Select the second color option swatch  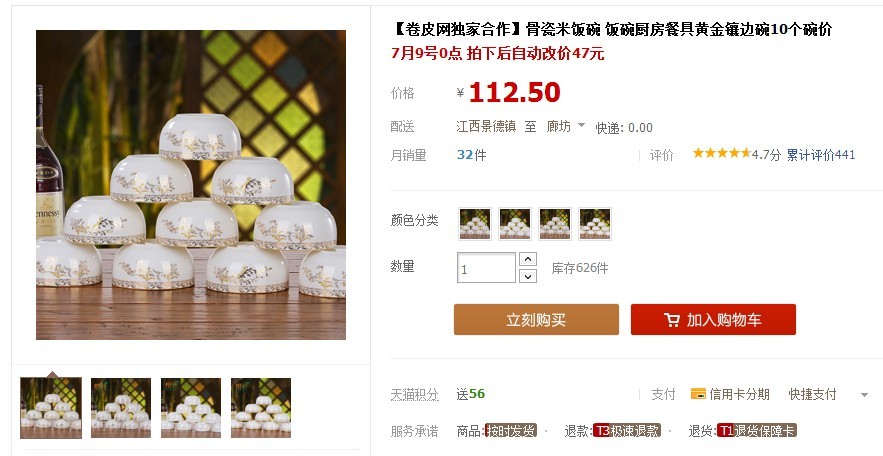tap(515, 223)
